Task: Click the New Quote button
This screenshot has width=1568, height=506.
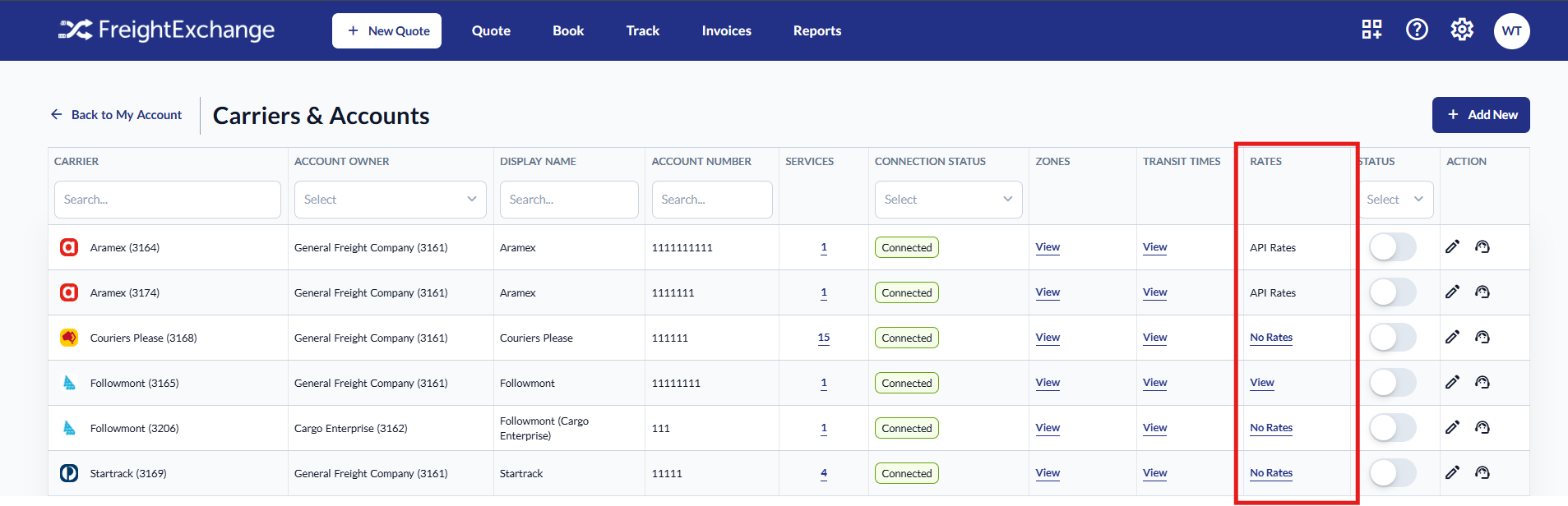Action: (x=386, y=30)
